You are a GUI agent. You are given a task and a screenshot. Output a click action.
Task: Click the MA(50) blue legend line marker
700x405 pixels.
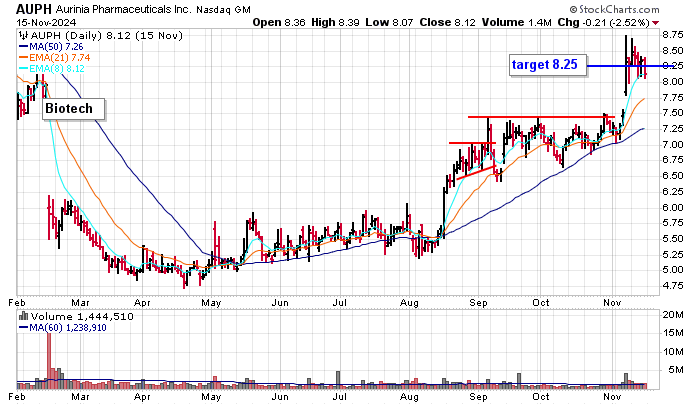(23, 47)
